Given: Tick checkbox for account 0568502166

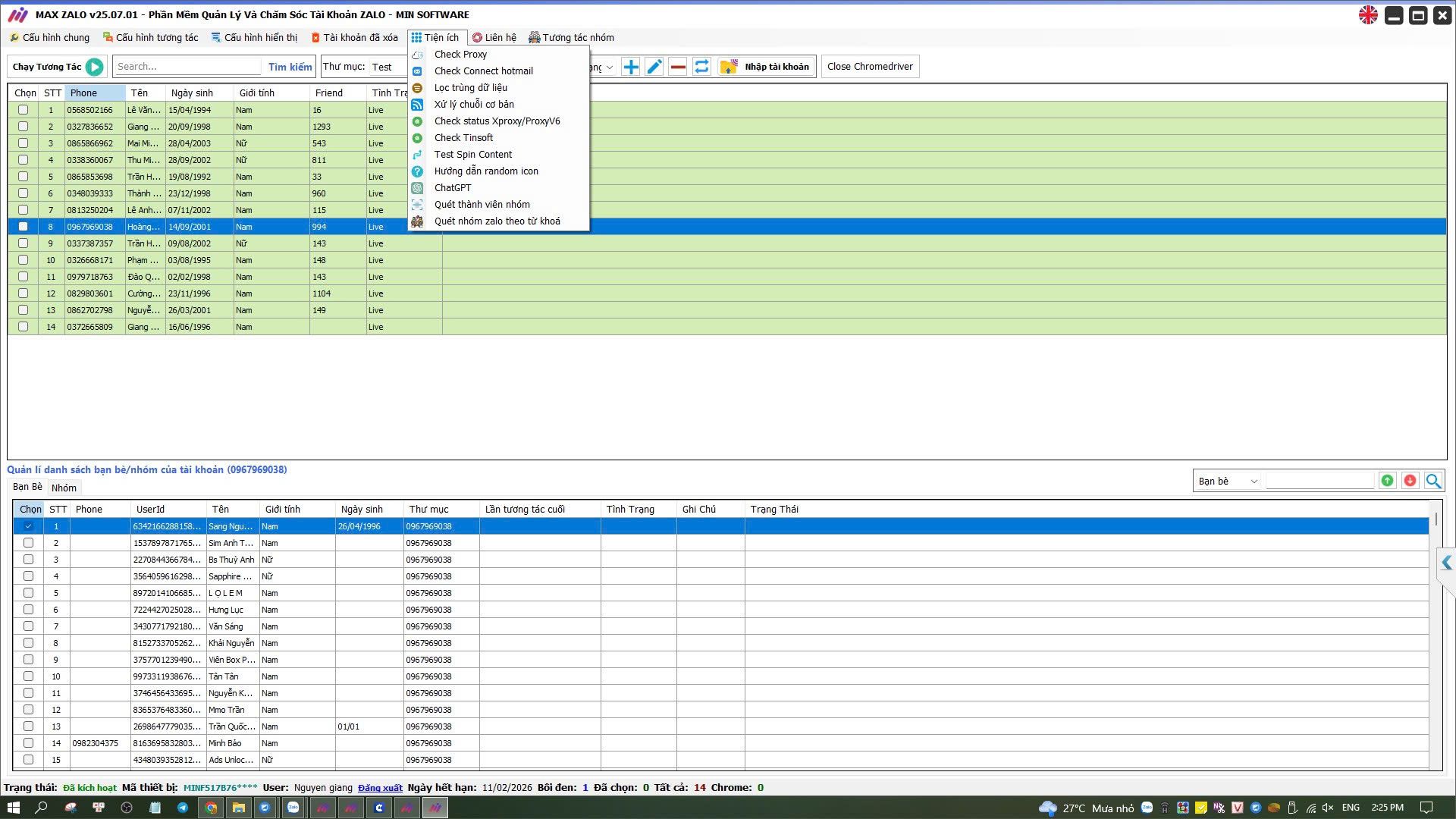Looking at the screenshot, I should click(23, 110).
